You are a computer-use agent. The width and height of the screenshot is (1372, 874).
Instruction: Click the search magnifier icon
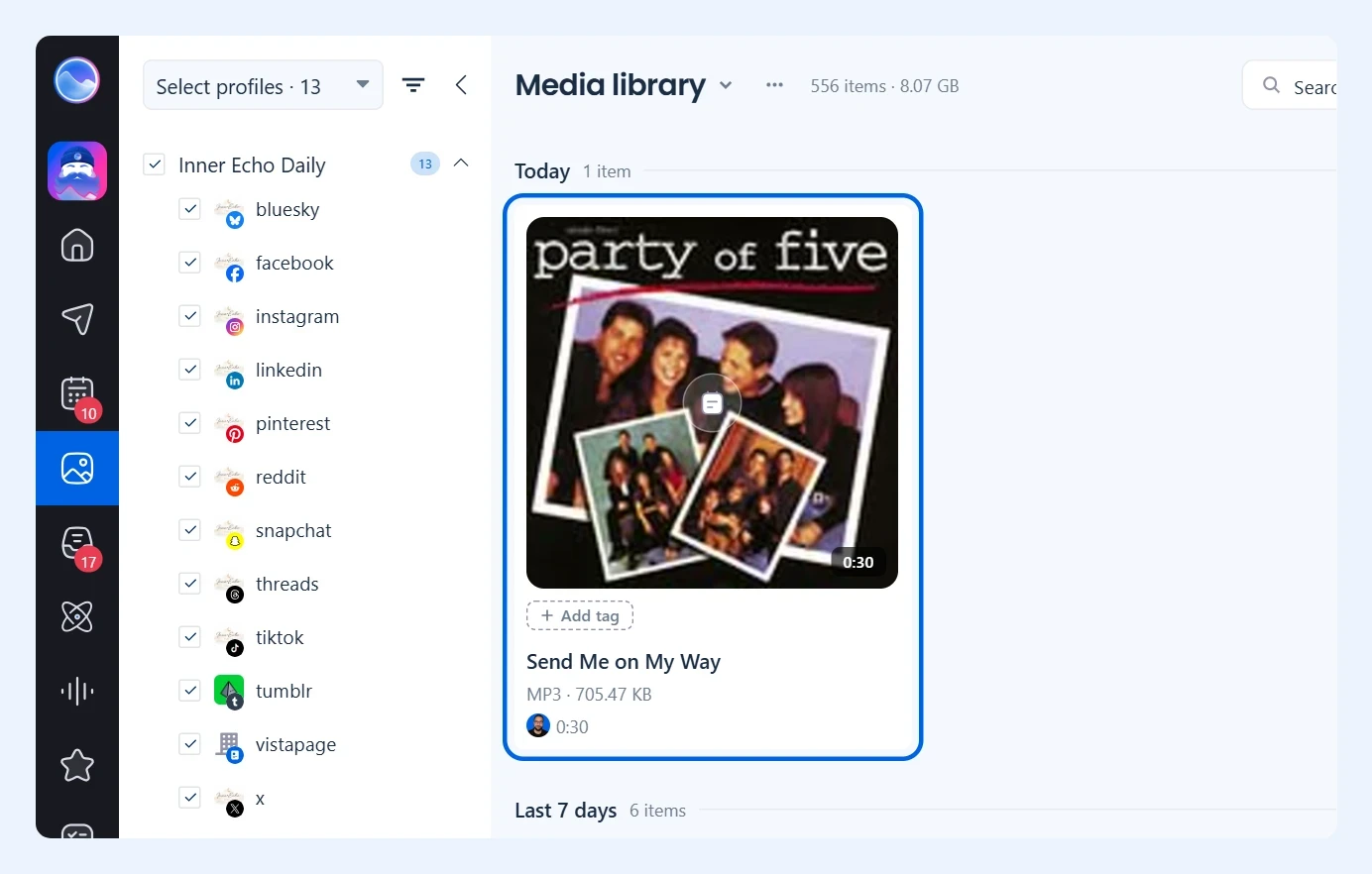tap(1271, 85)
